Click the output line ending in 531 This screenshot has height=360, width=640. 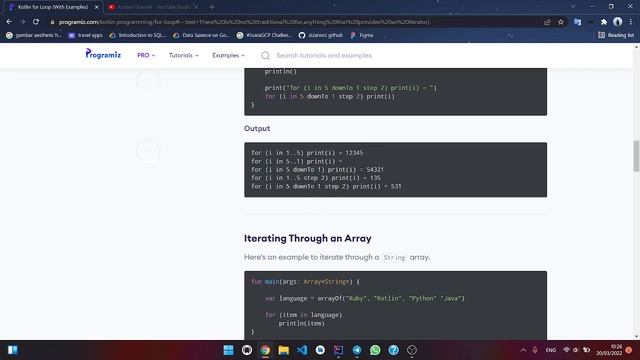(x=326, y=186)
